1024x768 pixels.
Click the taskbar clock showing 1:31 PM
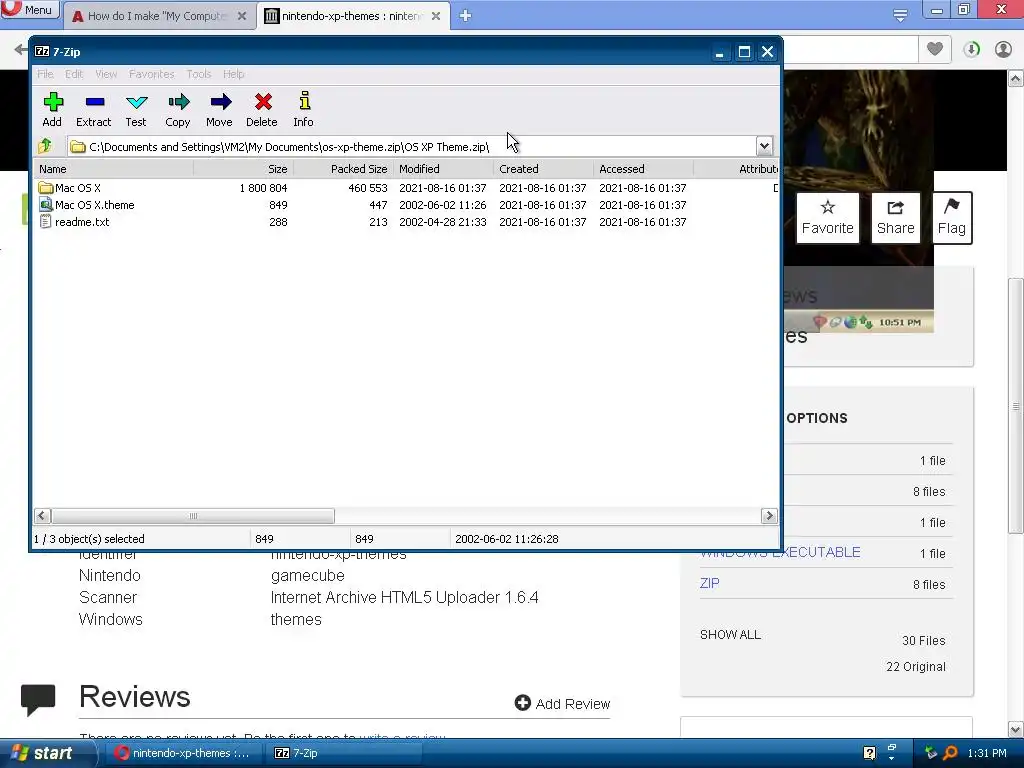point(987,753)
